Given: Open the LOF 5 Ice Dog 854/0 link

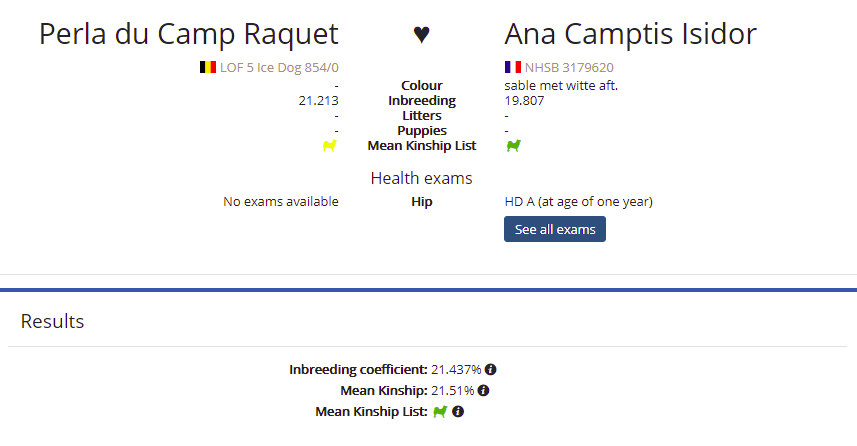Looking at the screenshot, I should [x=279, y=68].
